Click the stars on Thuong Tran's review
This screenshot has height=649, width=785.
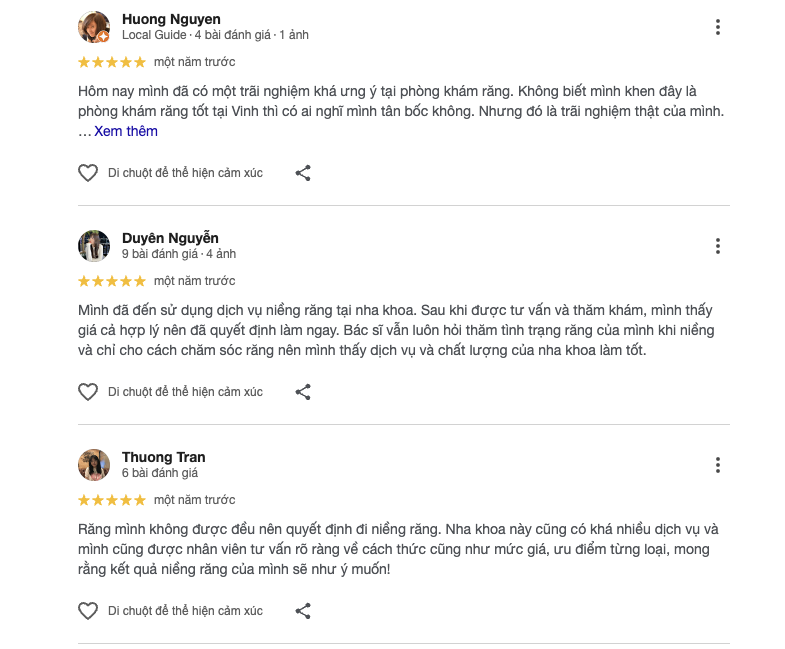(x=112, y=500)
